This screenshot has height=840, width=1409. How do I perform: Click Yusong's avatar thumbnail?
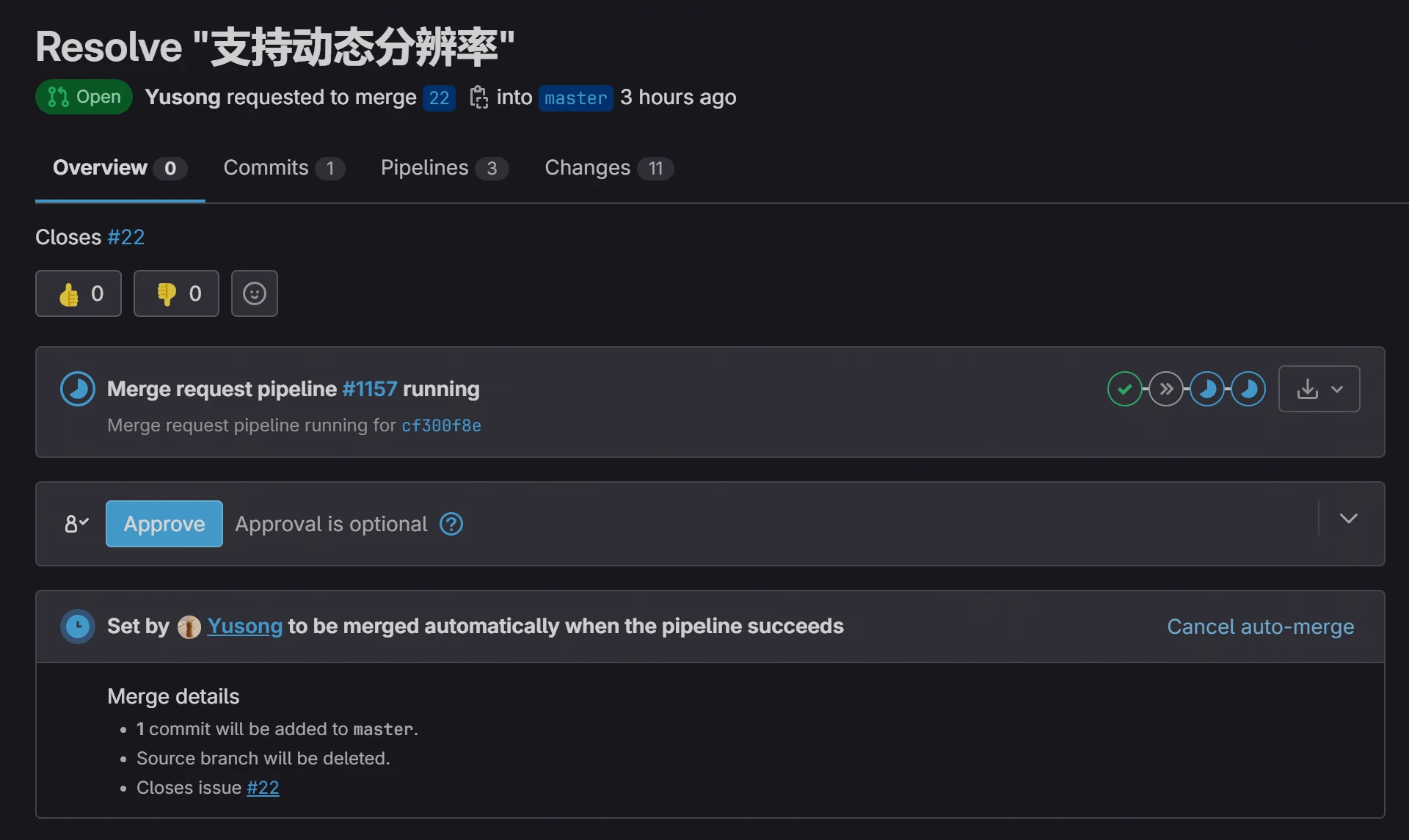click(x=189, y=627)
